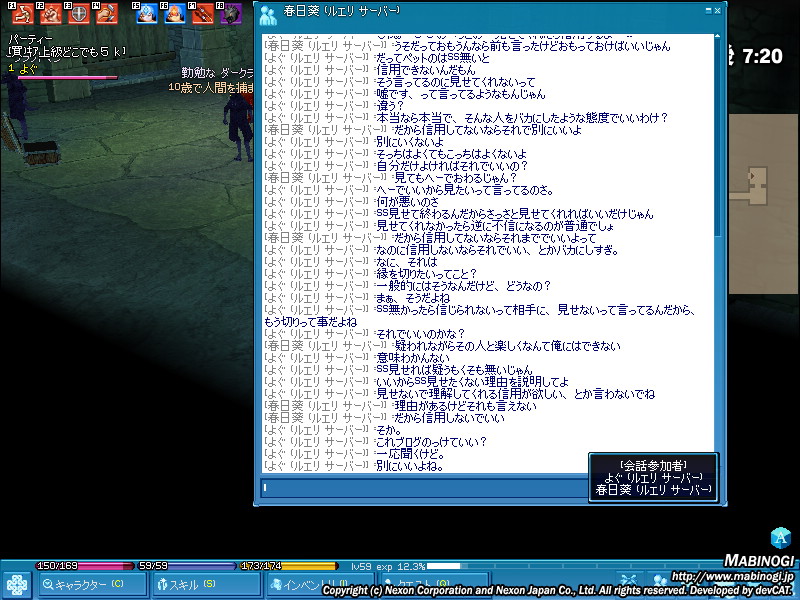Click the HP bar showing 150/169
Image resolution: width=800 pixels, height=600 pixels.
coord(85,566)
